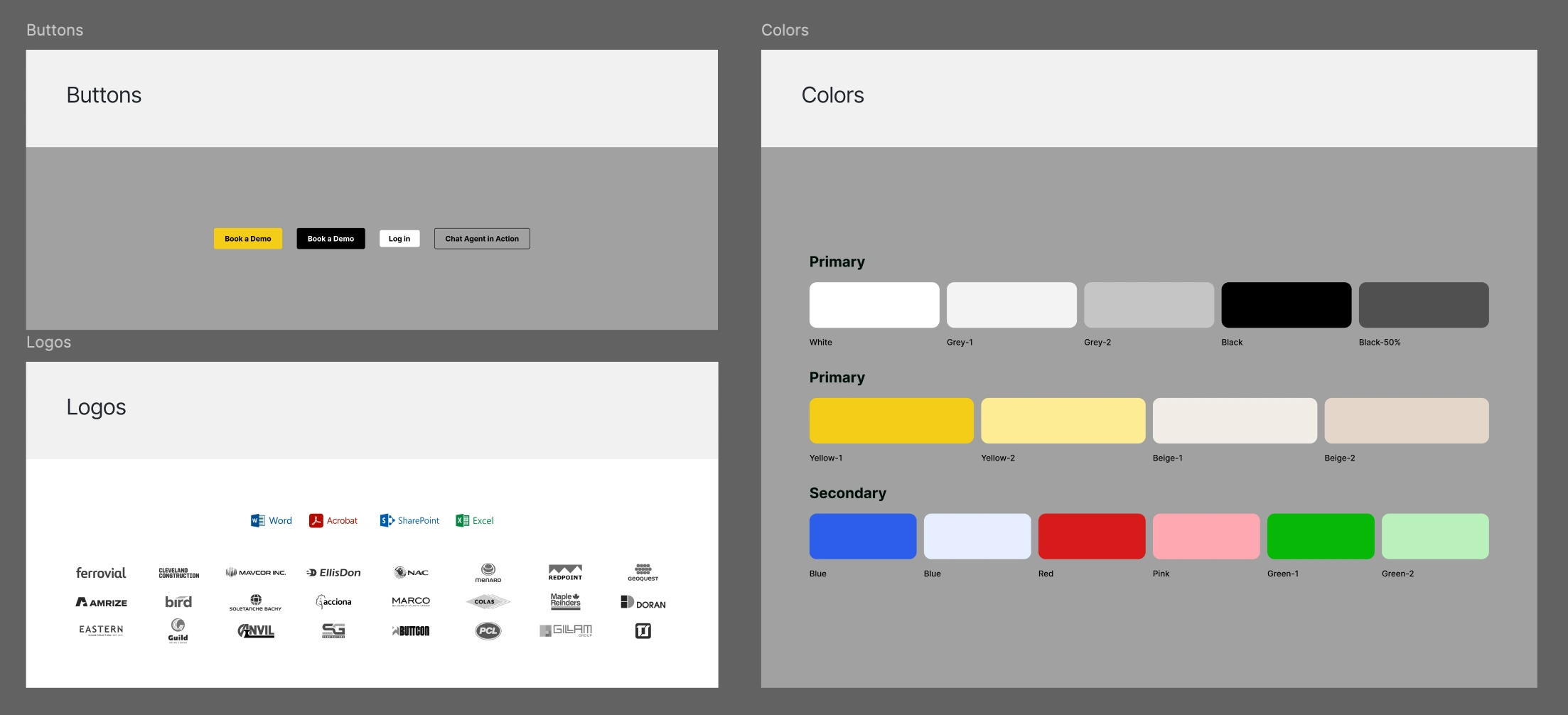Click the Word logo
This screenshot has height=715, width=1568.
coord(271,521)
